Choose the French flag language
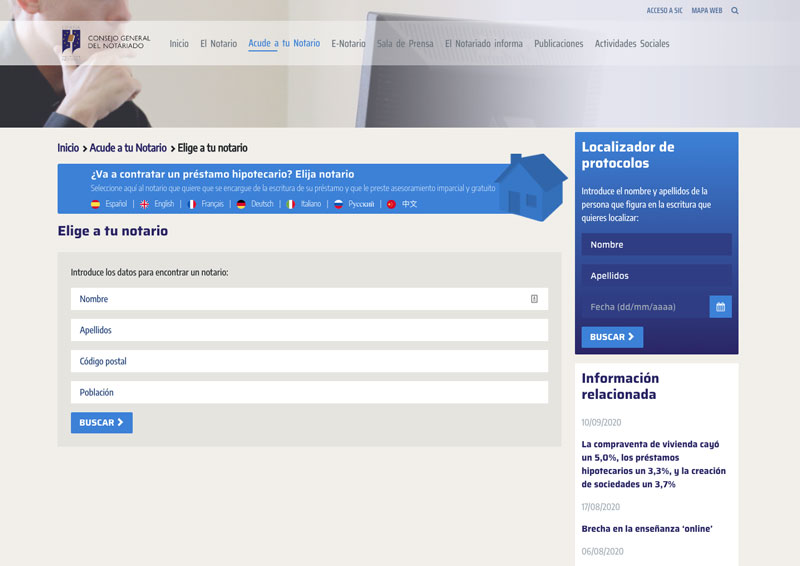The image size is (800, 566). [192, 204]
